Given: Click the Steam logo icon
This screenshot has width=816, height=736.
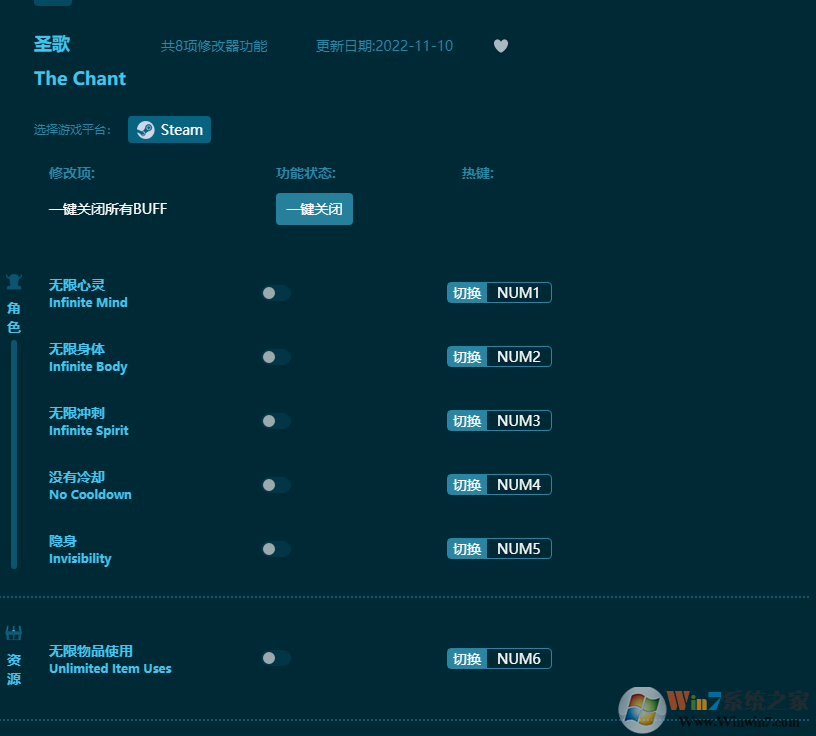Looking at the screenshot, I should coord(146,130).
